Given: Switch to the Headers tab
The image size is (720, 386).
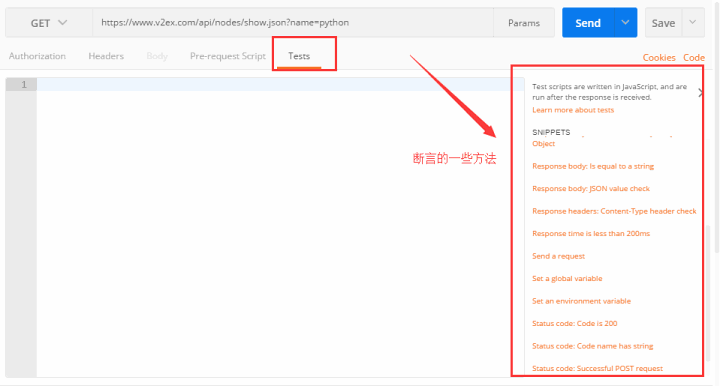Looking at the screenshot, I should [106, 56].
